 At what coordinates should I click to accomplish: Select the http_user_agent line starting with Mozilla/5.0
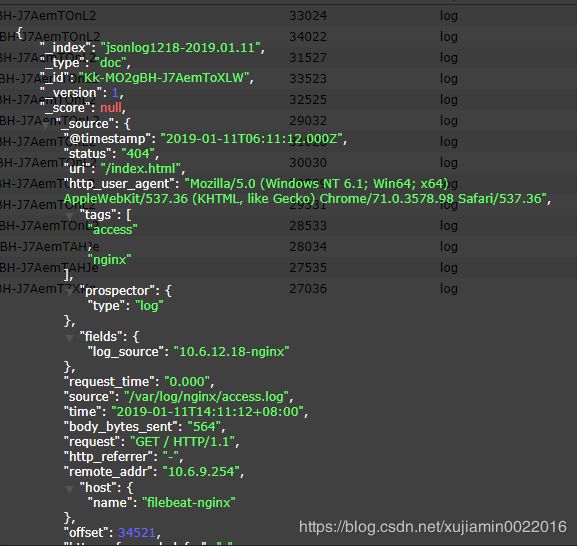[x=316, y=184]
